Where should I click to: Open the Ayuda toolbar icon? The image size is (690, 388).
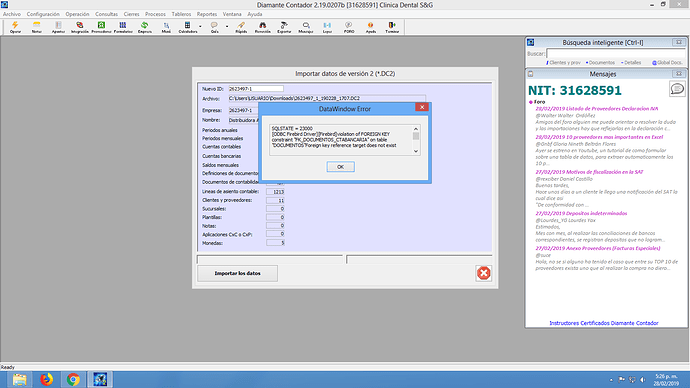(371, 27)
